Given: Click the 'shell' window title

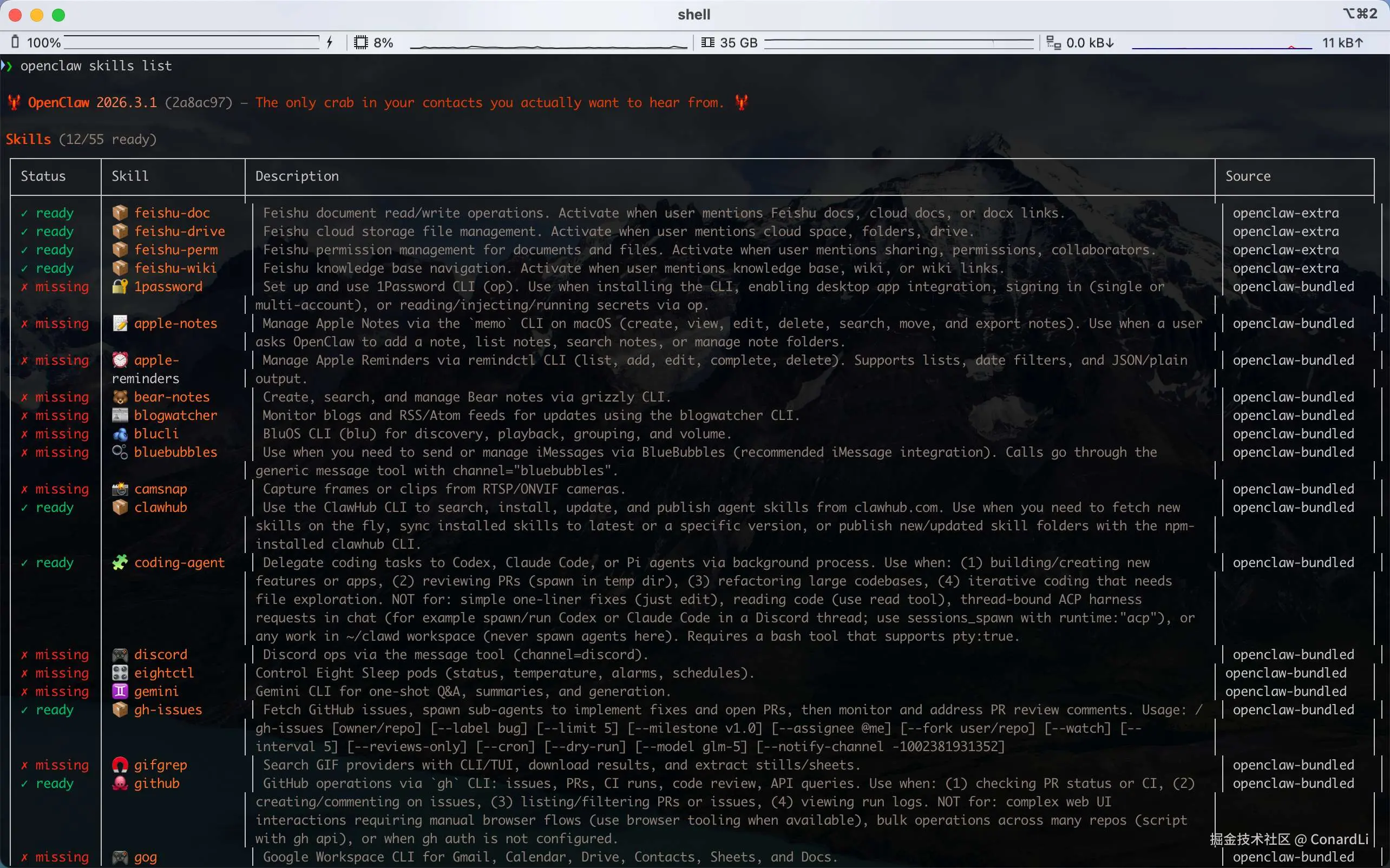Looking at the screenshot, I should click(x=693, y=15).
